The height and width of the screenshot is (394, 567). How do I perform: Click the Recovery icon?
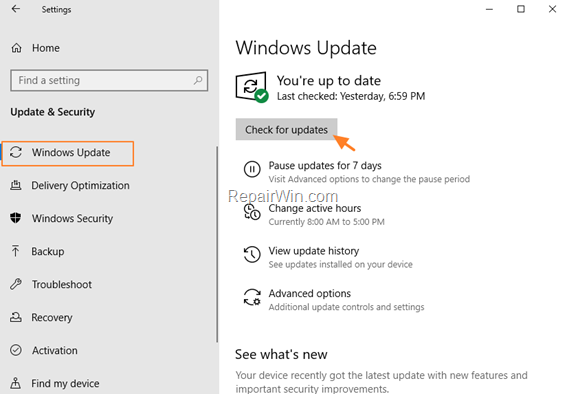click(x=16, y=317)
